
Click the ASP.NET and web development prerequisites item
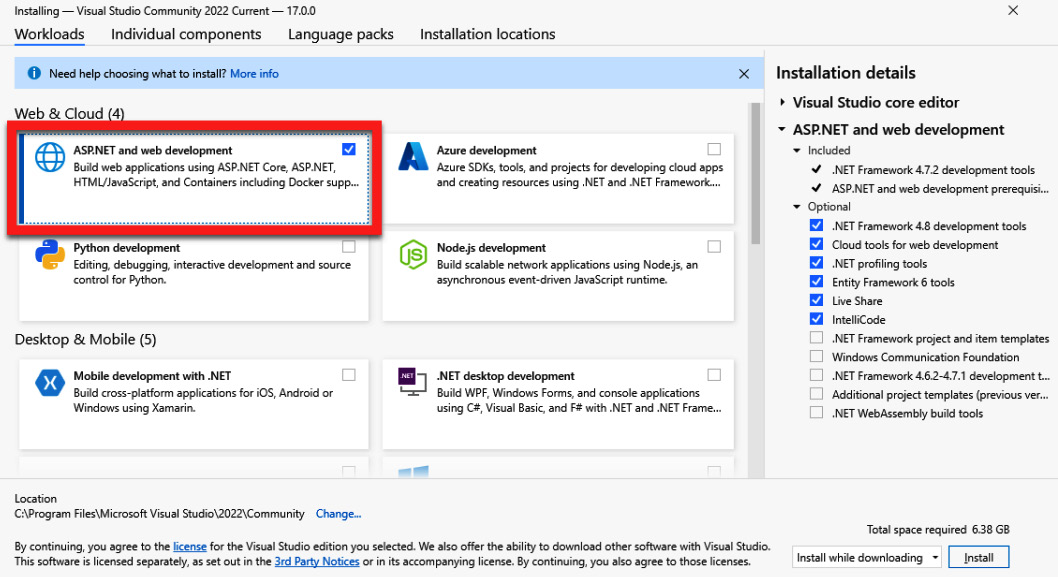coord(940,188)
